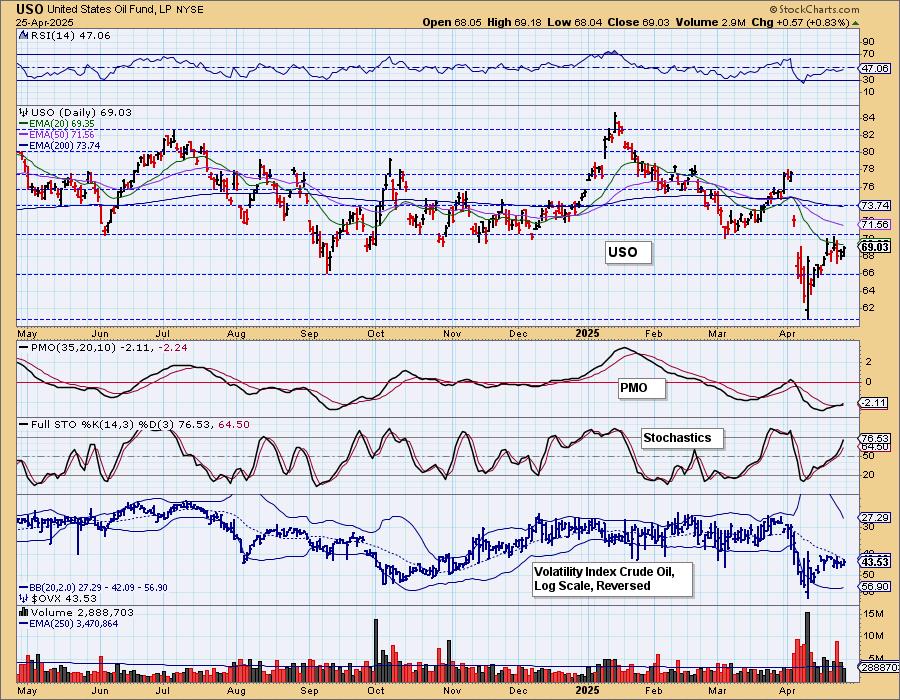Click the Dec label under the volume panel
This screenshot has height=700, width=900.
coord(518,691)
